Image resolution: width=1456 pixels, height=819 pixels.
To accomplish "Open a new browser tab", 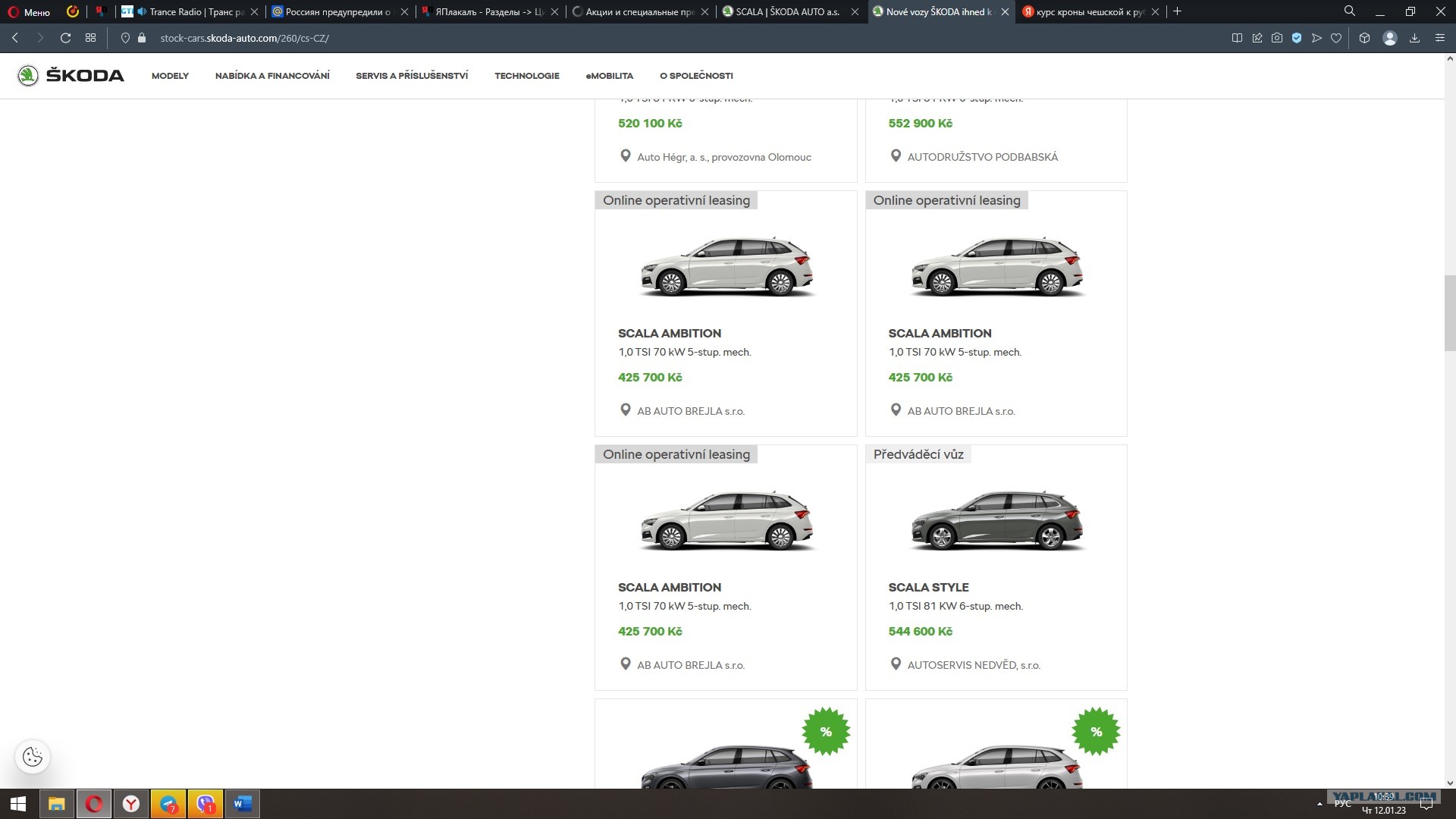I will tap(1177, 11).
